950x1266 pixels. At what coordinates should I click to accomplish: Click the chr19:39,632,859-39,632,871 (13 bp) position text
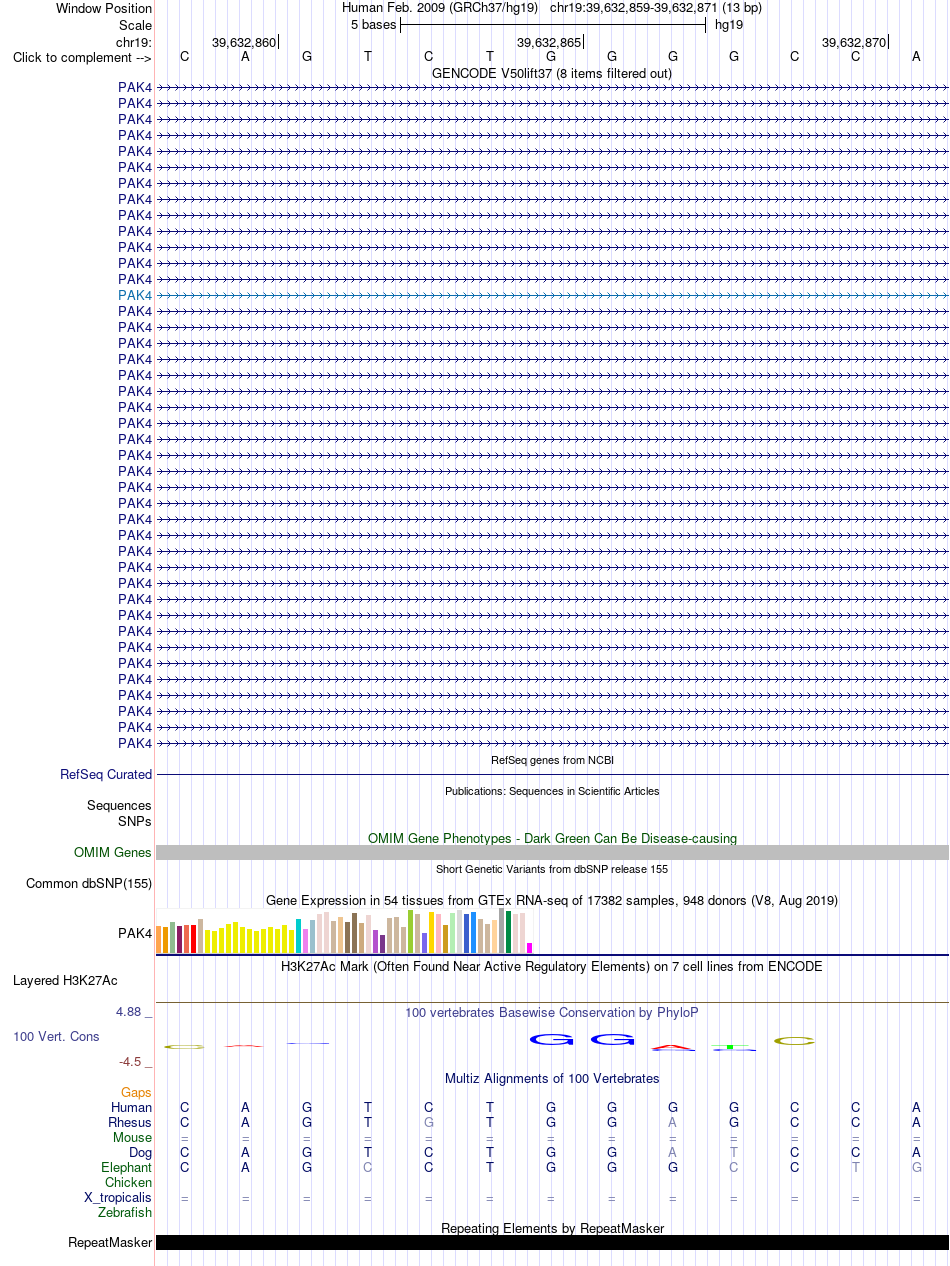656,8
